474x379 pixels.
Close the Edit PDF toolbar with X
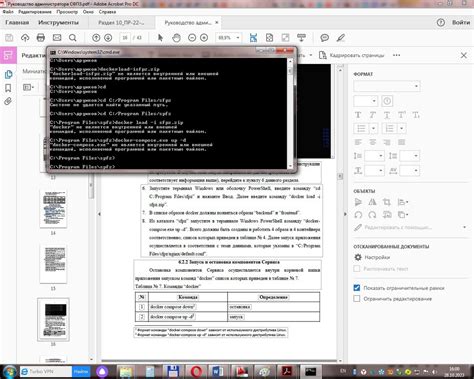tap(464, 55)
